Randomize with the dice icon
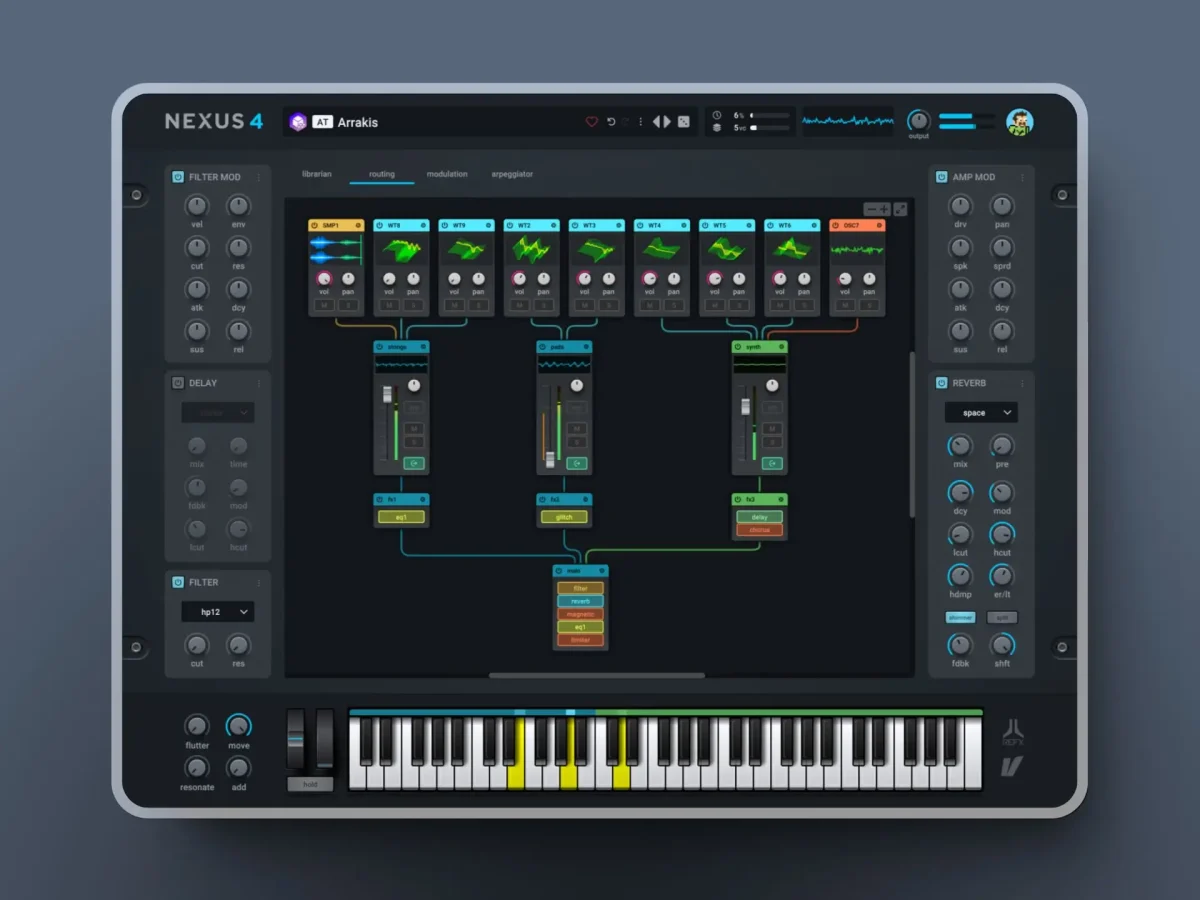Image resolution: width=1200 pixels, height=900 pixels. [x=684, y=122]
